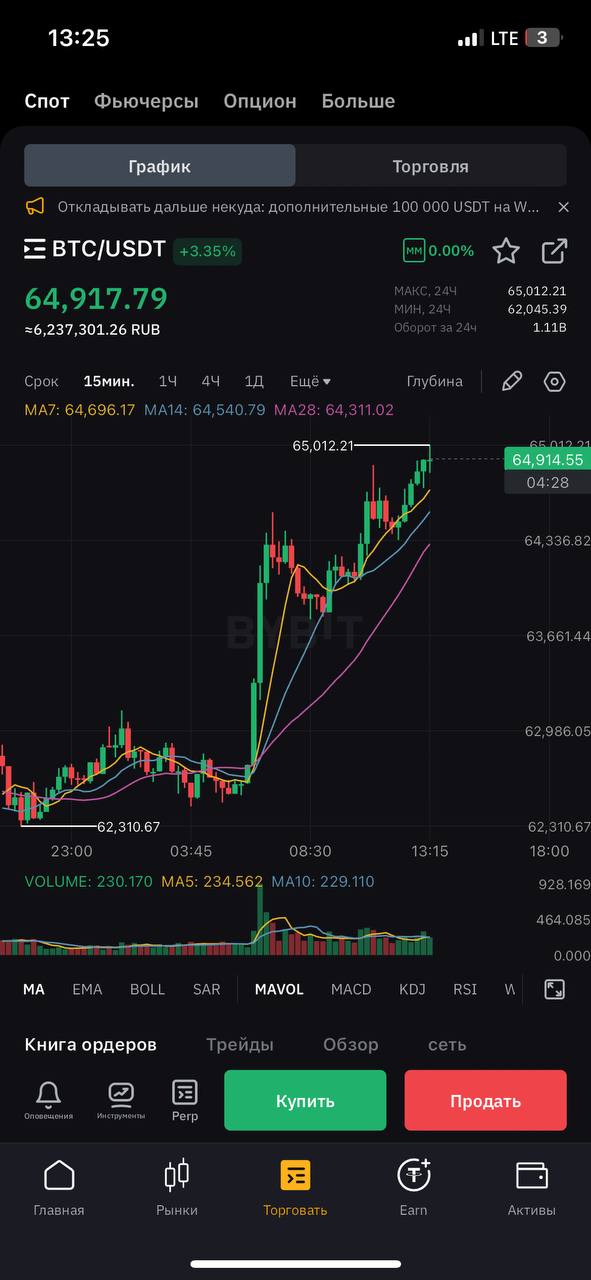Expand the Ещё timeframe dropdown
Screen dimensions: 591x1280
click(310, 381)
